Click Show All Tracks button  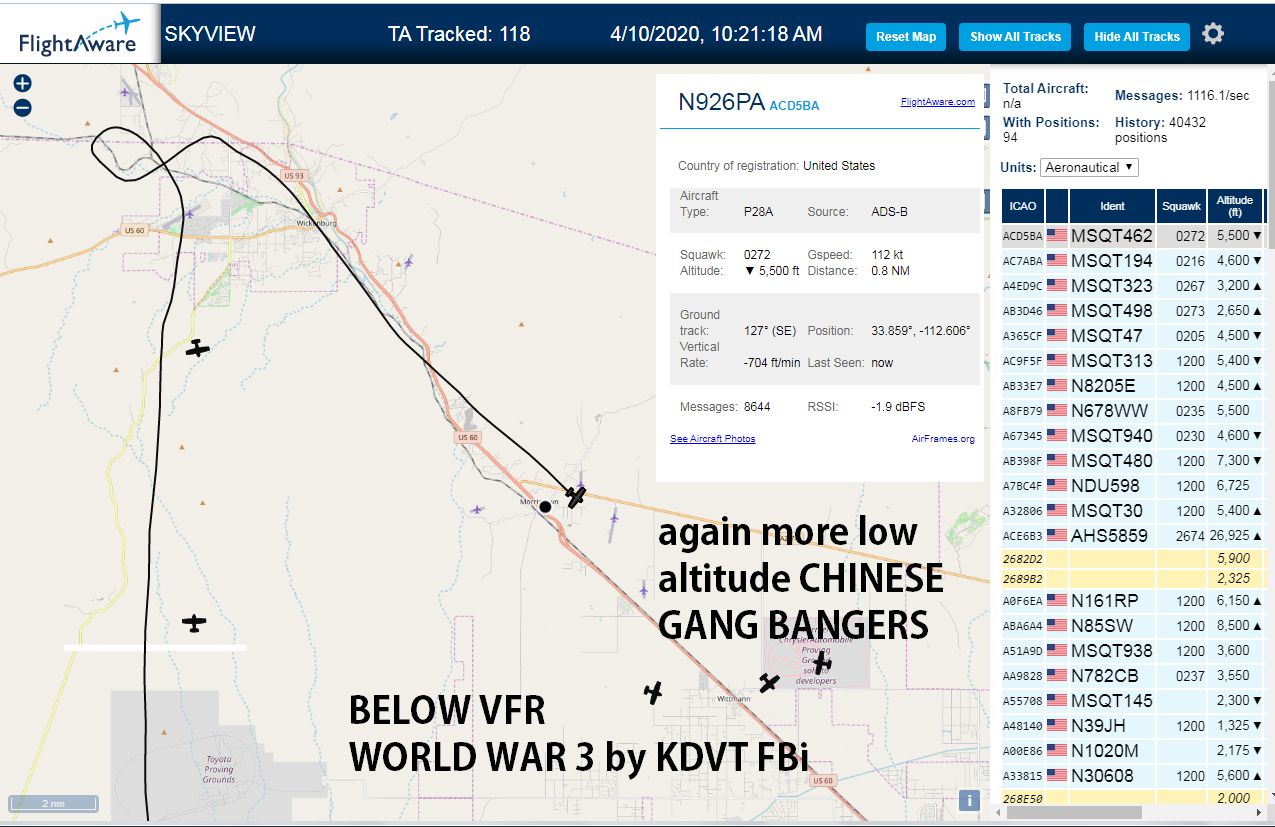1015,37
